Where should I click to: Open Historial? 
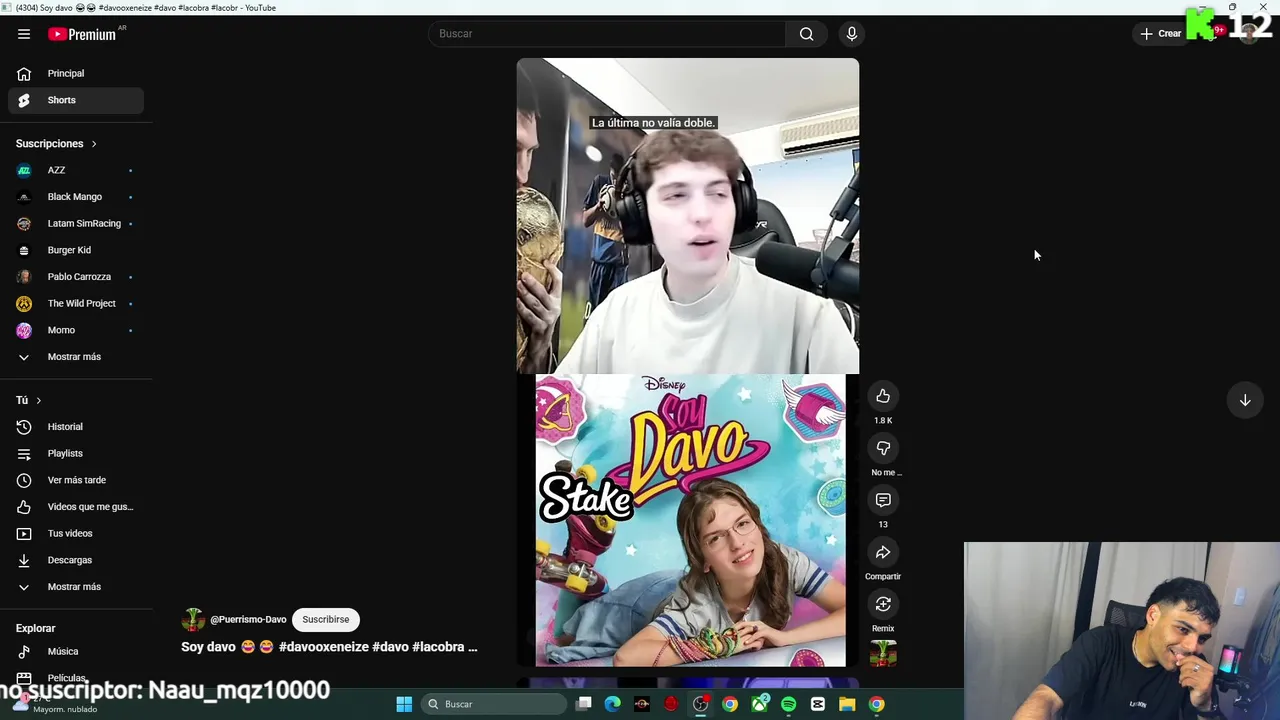point(76,427)
